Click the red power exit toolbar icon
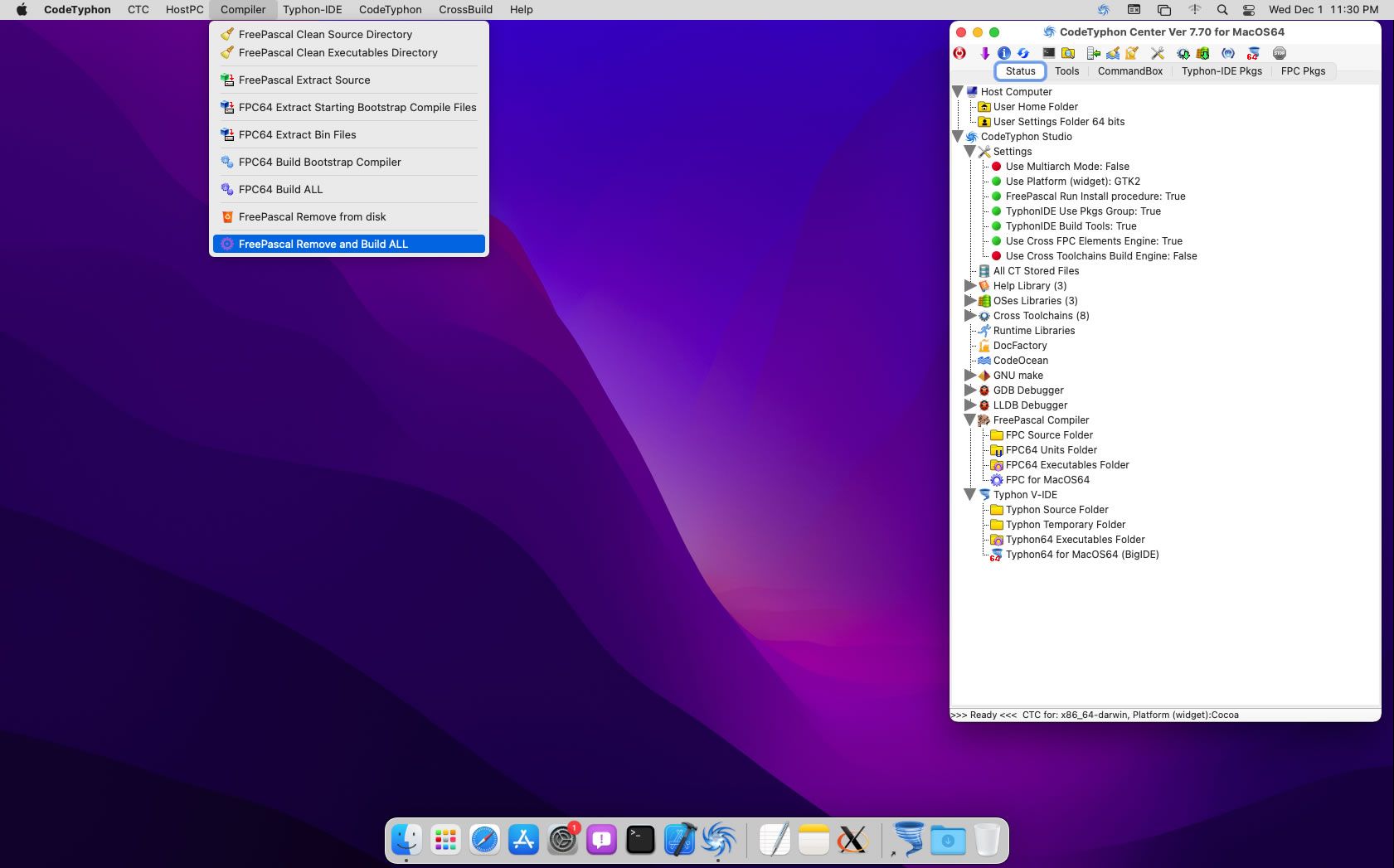 959,53
